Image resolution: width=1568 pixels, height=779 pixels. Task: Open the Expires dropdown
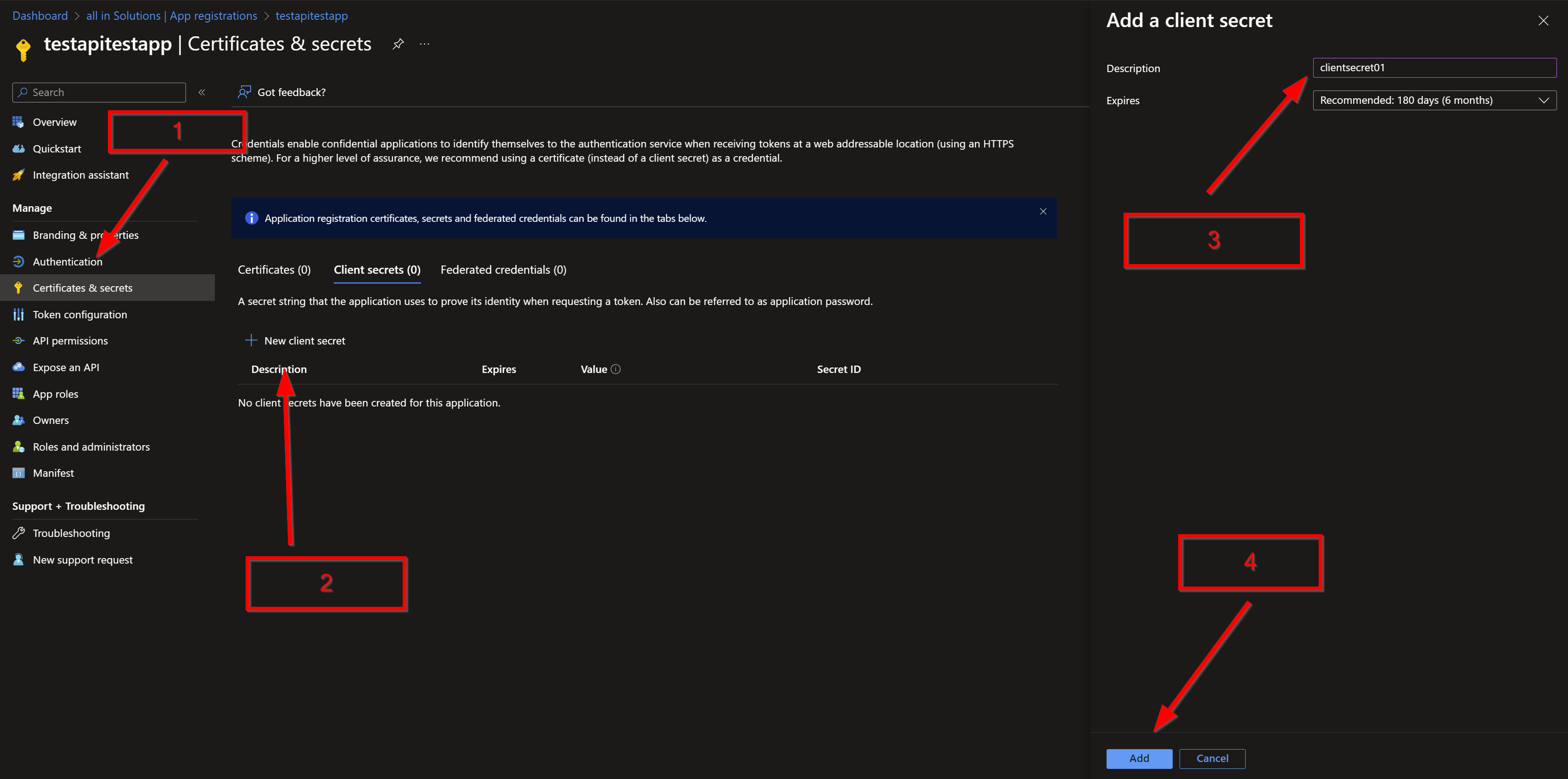pyautogui.click(x=1434, y=100)
